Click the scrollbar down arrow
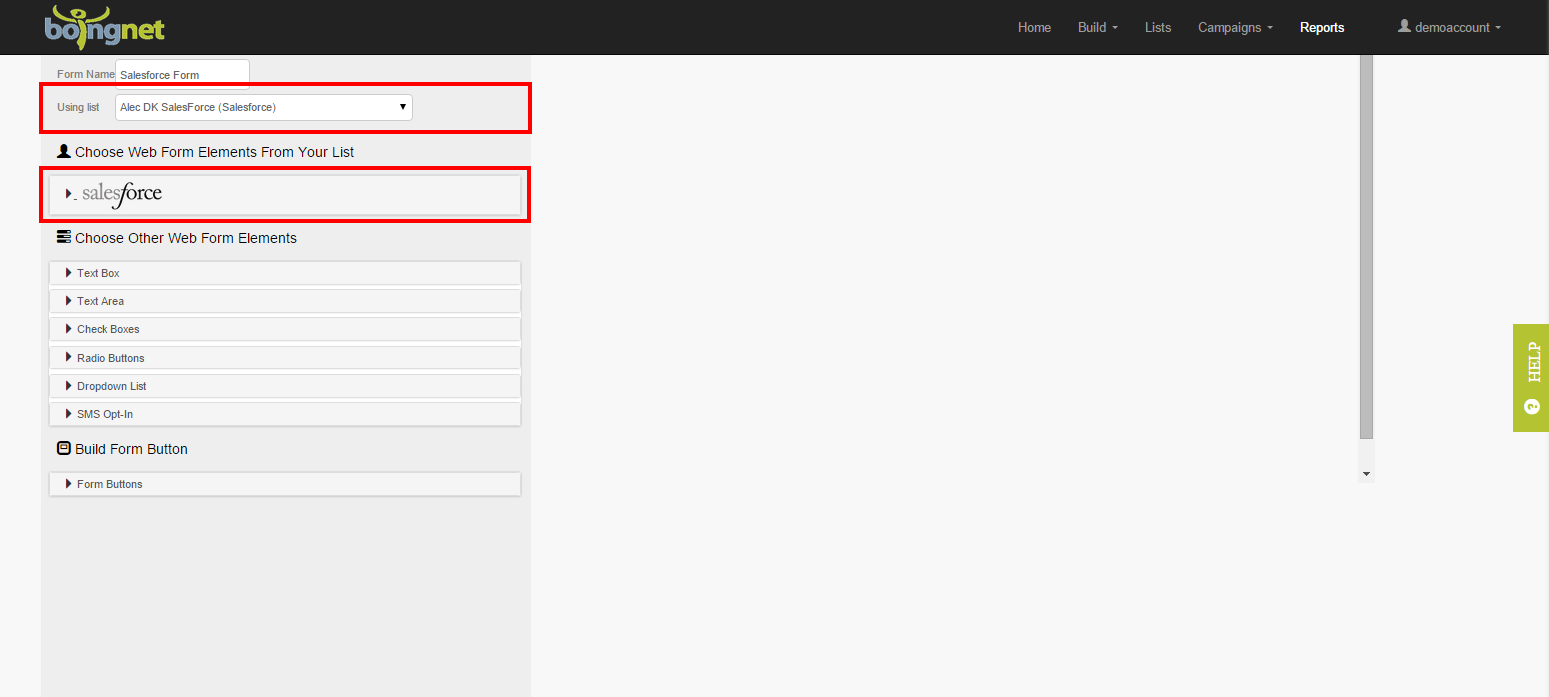This screenshot has height=697, width=1549. point(1366,474)
